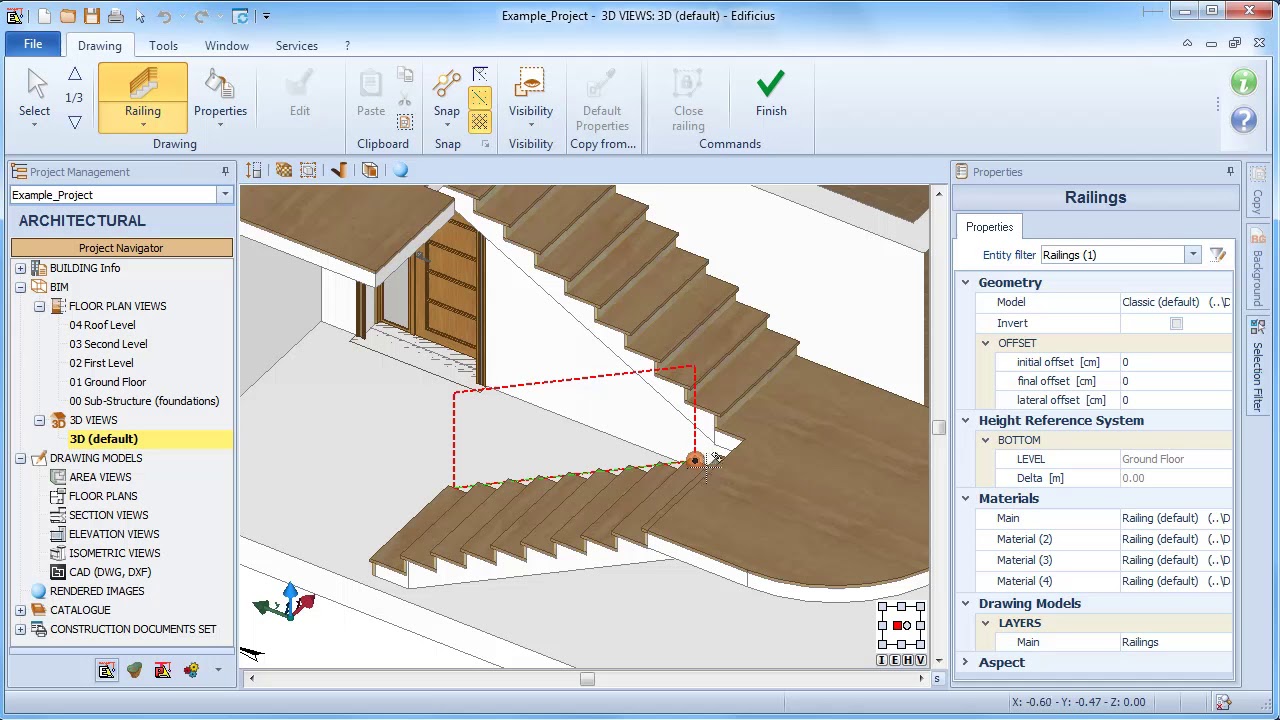This screenshot has width=1280, height=720.
Task: Toggle the middle yellow snap mode button
Action: [x=480, y=98]
